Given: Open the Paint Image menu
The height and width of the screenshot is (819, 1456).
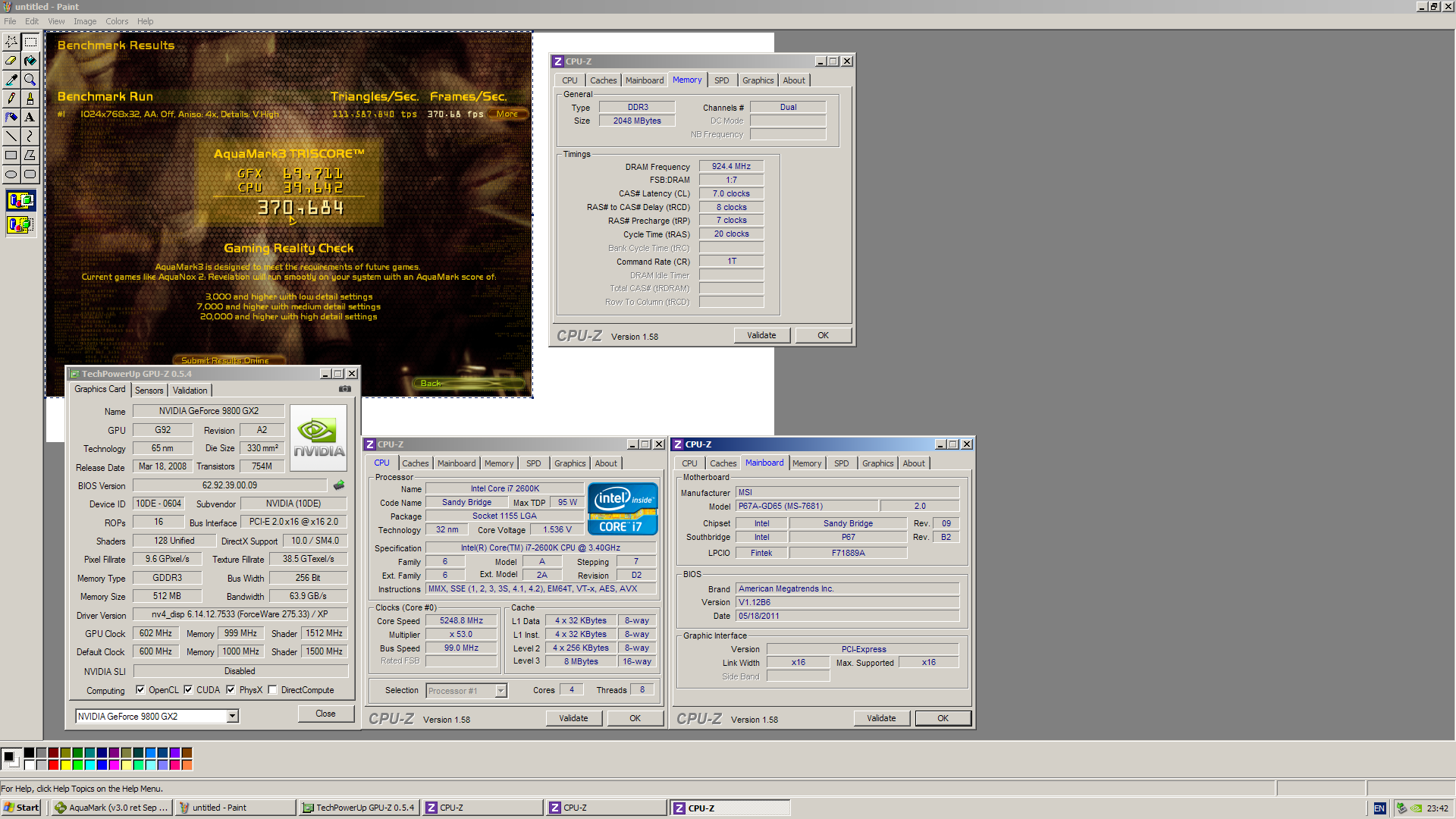Looking at the screenshot, I should (x=85, y=21).
